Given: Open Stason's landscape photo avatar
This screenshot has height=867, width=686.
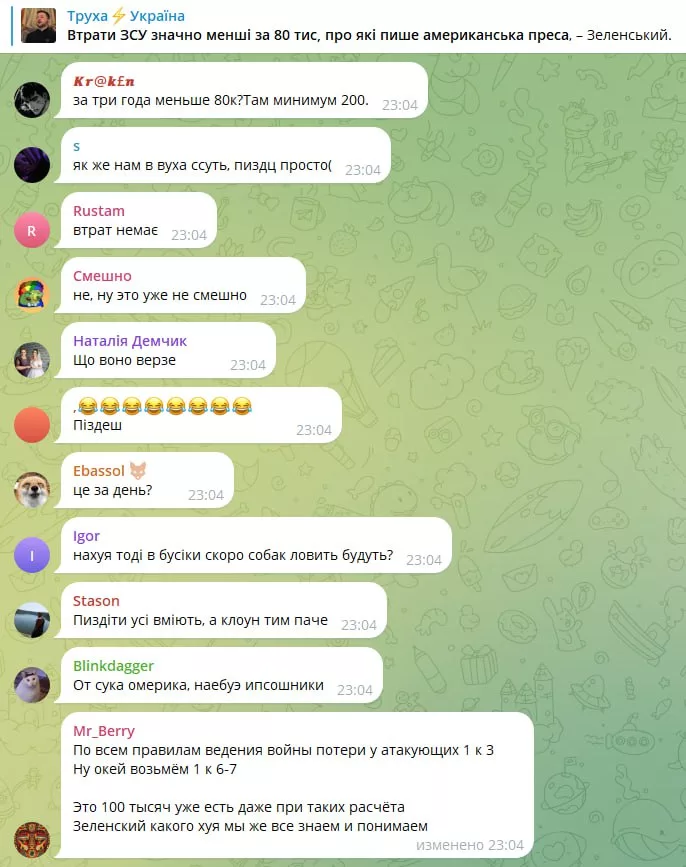Looking at the screenshot, I should (x=32, y=620).
